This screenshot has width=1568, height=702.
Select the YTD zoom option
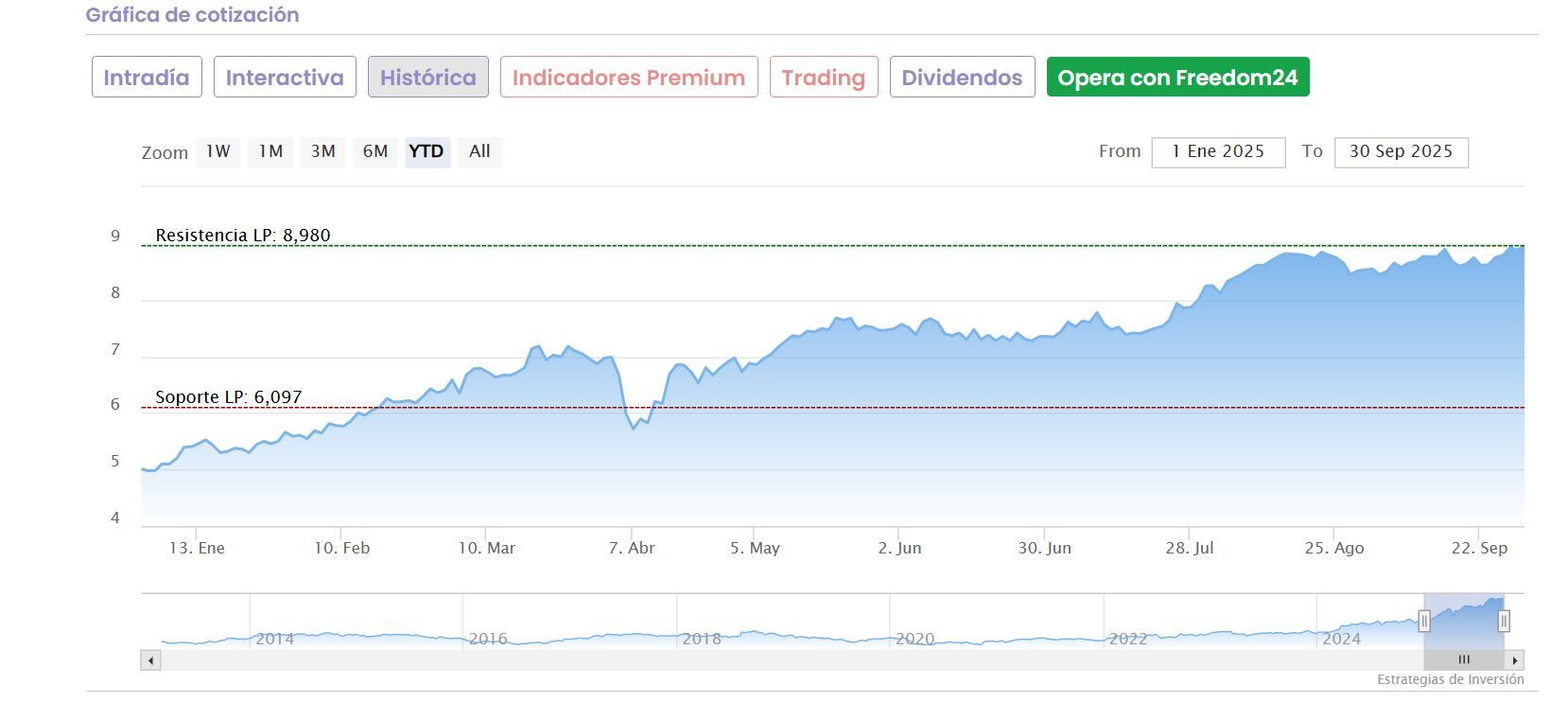click(x=427, y=151)
